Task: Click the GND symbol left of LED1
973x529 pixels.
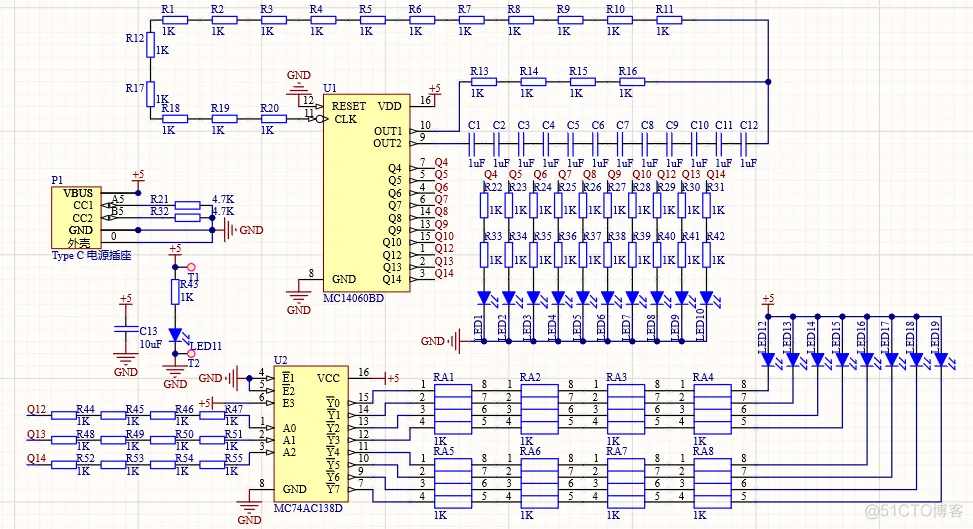Action: (441, 341)
